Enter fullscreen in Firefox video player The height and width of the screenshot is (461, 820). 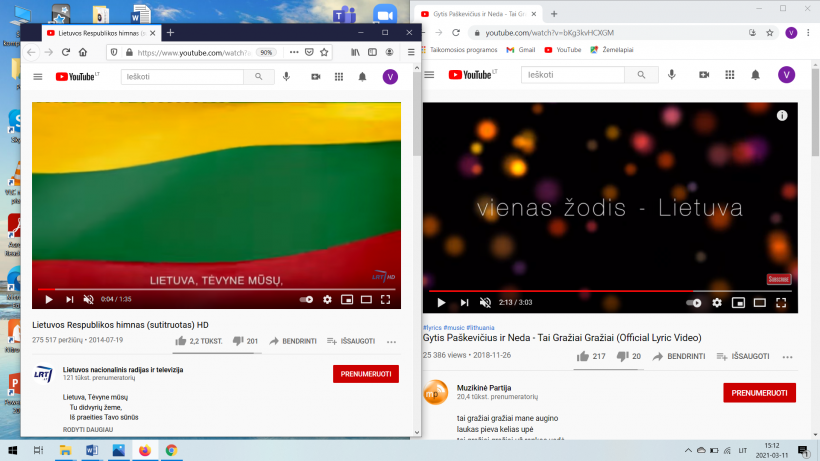coord(385,299)
